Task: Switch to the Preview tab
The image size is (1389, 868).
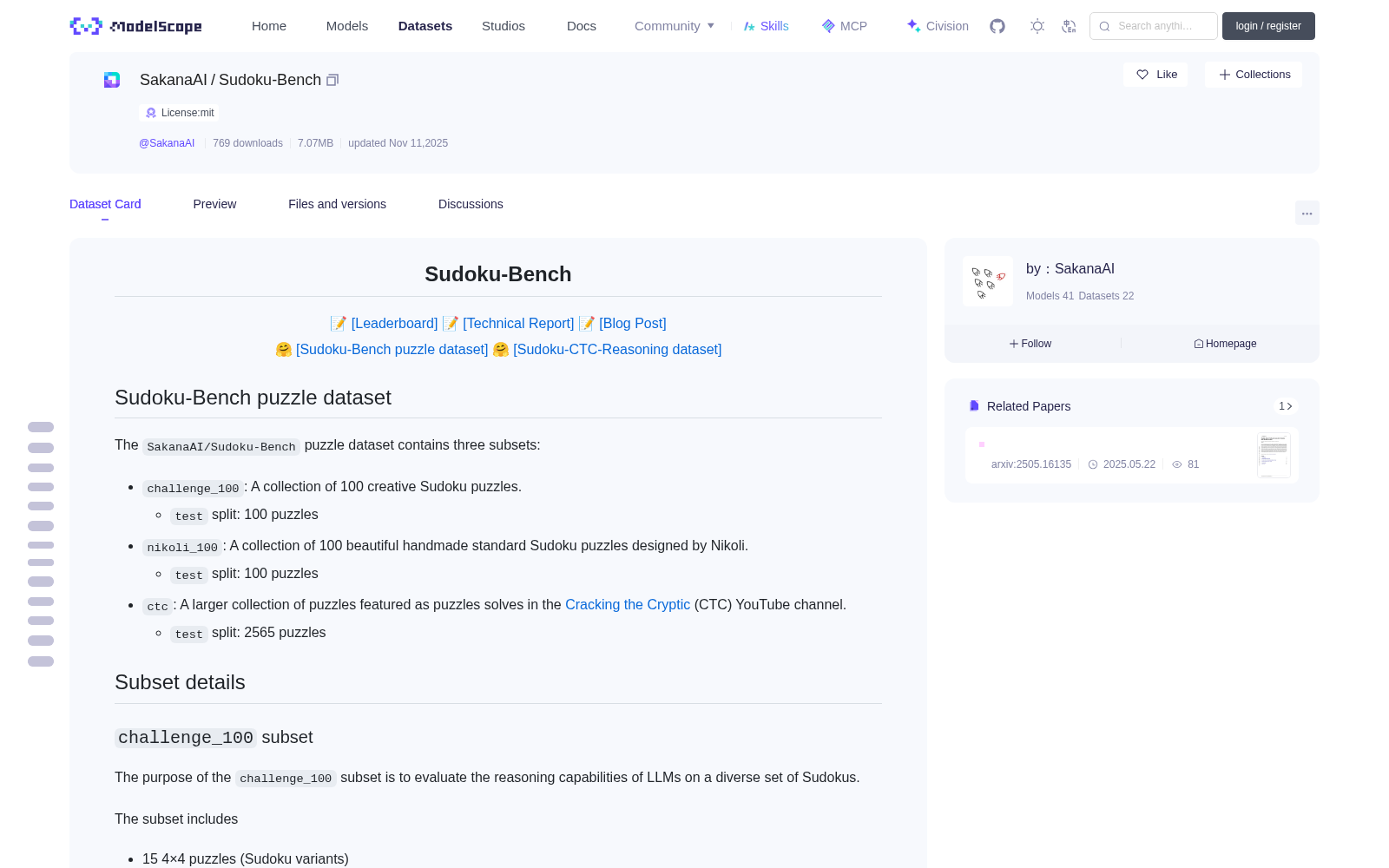Action: [x=214, y=204]
